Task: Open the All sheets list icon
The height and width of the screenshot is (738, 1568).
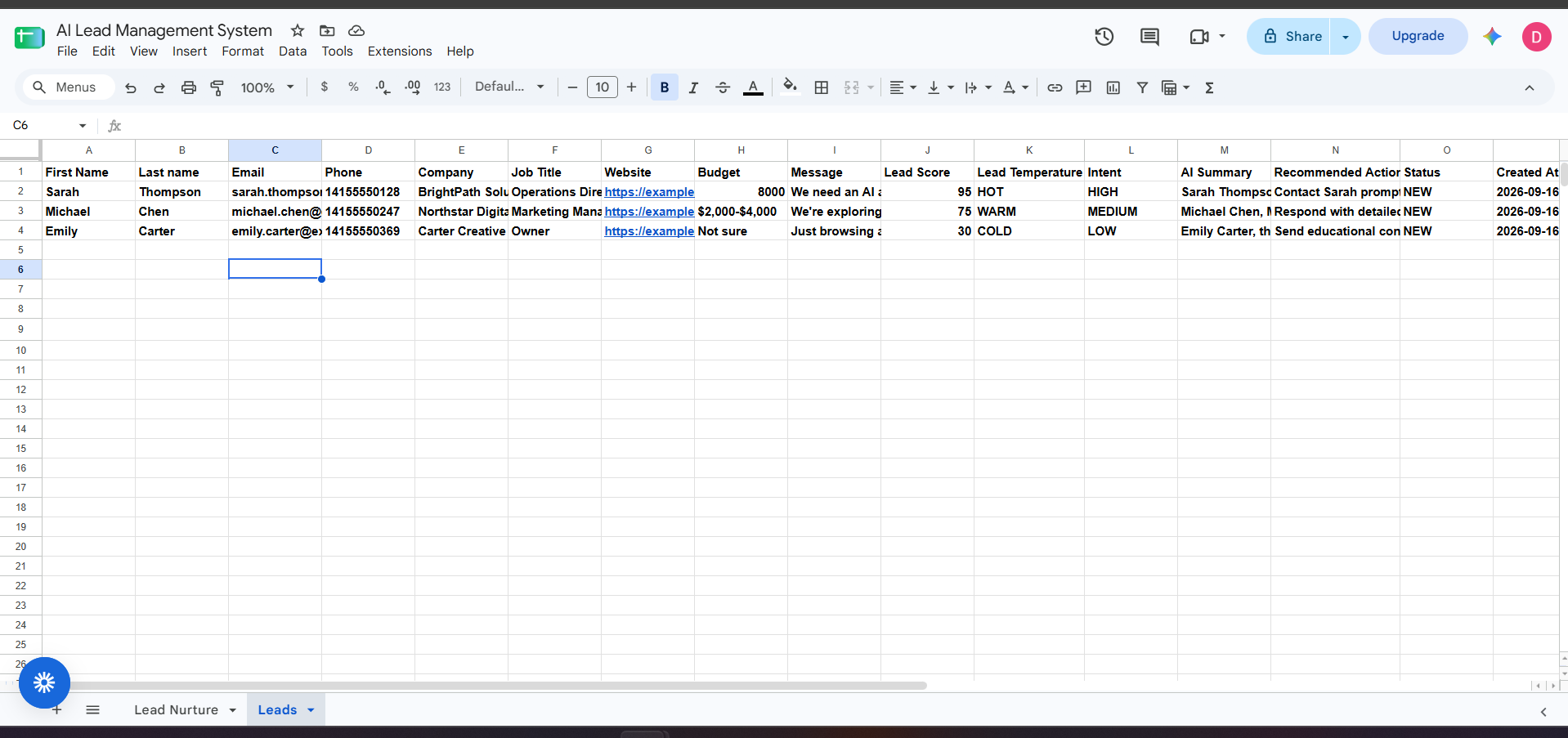Action: (93, 709)
